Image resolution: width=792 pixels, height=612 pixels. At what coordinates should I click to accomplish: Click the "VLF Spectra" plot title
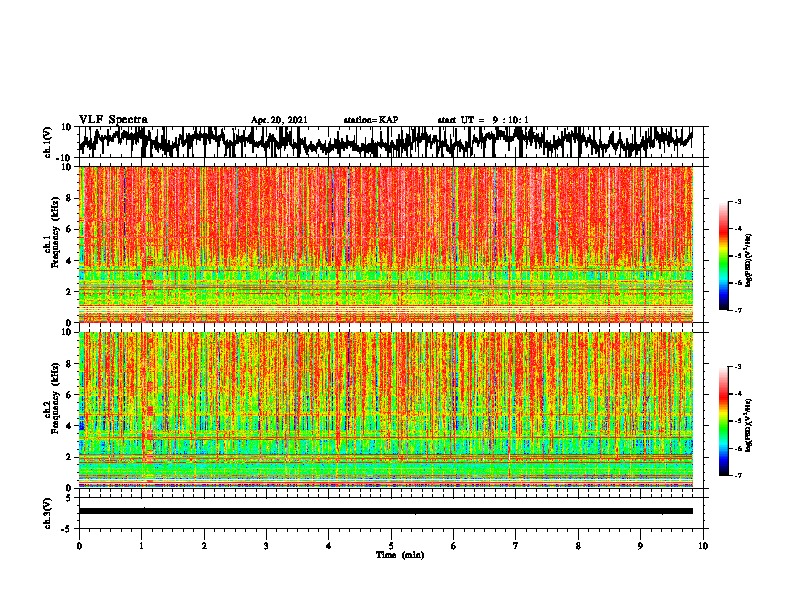pos(113,120)
